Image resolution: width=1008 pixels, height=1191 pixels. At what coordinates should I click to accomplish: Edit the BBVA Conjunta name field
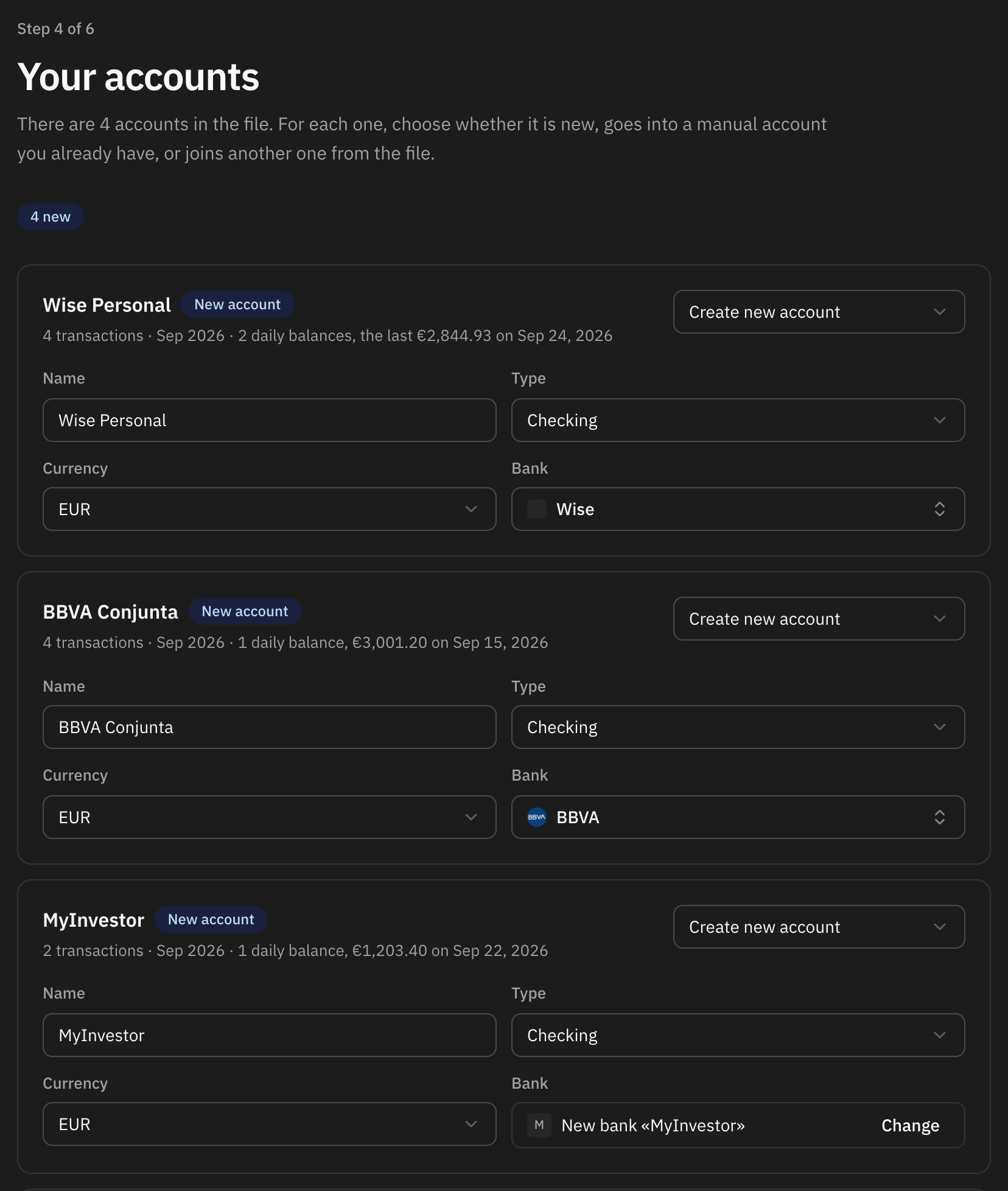[x=270, y=727]
